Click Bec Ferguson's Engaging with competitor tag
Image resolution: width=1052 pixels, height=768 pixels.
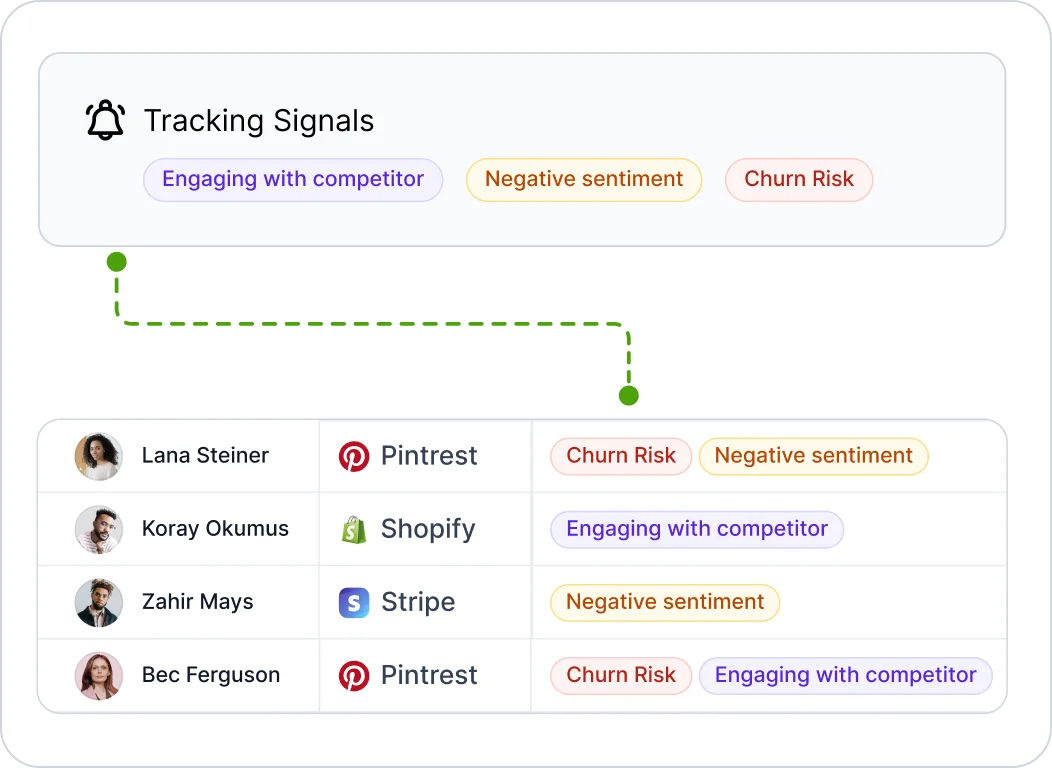tap(845, 675)
